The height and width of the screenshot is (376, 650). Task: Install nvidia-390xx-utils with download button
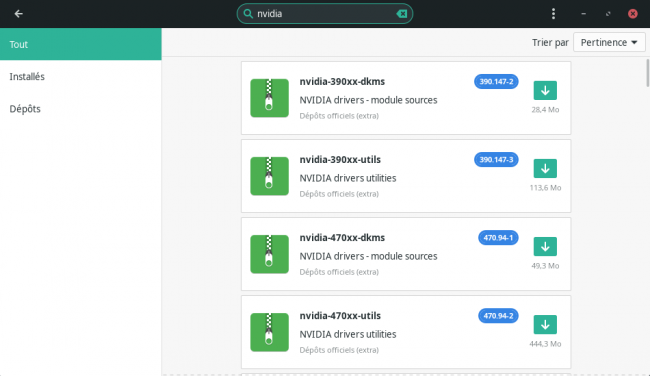click(x=545, y=168)
